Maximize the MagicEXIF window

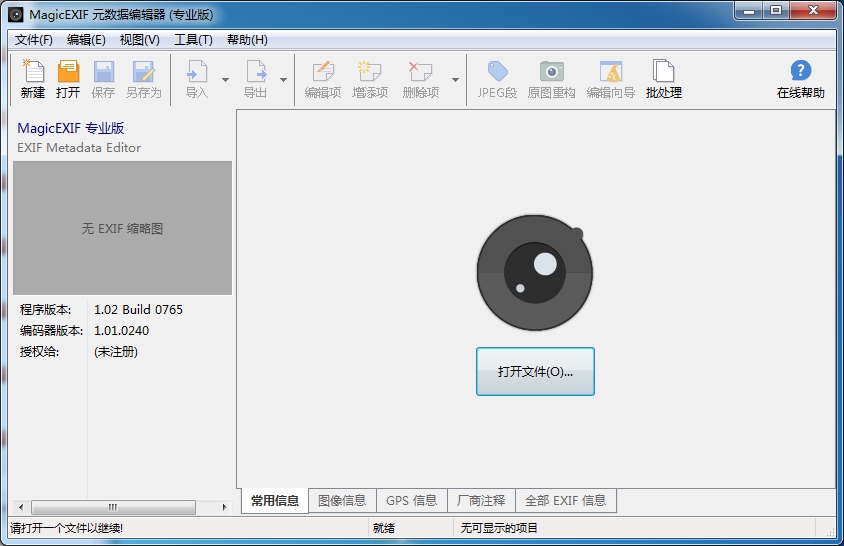[776, 10]
